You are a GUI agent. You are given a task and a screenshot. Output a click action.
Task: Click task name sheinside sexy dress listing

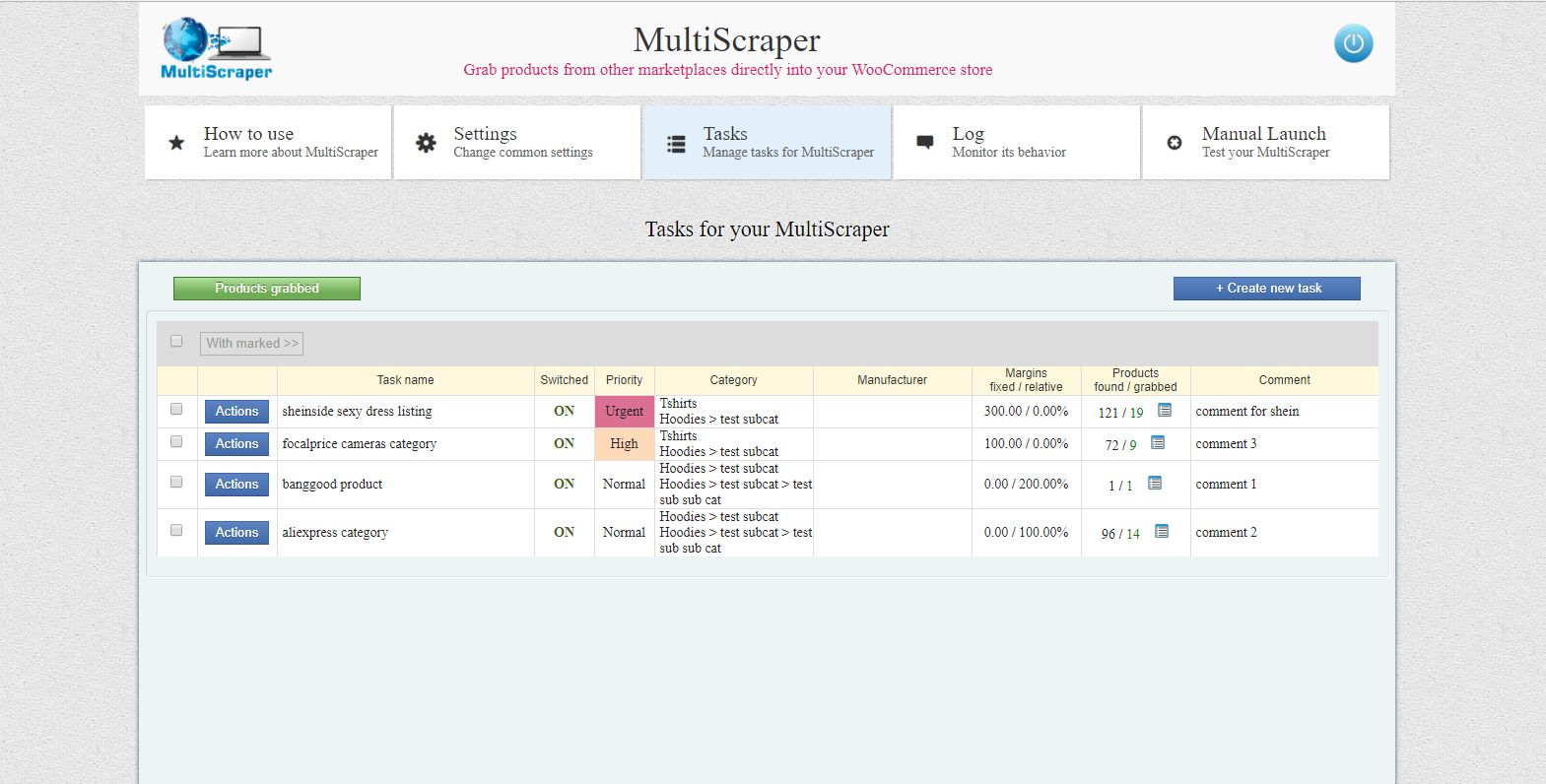point(357,412)
